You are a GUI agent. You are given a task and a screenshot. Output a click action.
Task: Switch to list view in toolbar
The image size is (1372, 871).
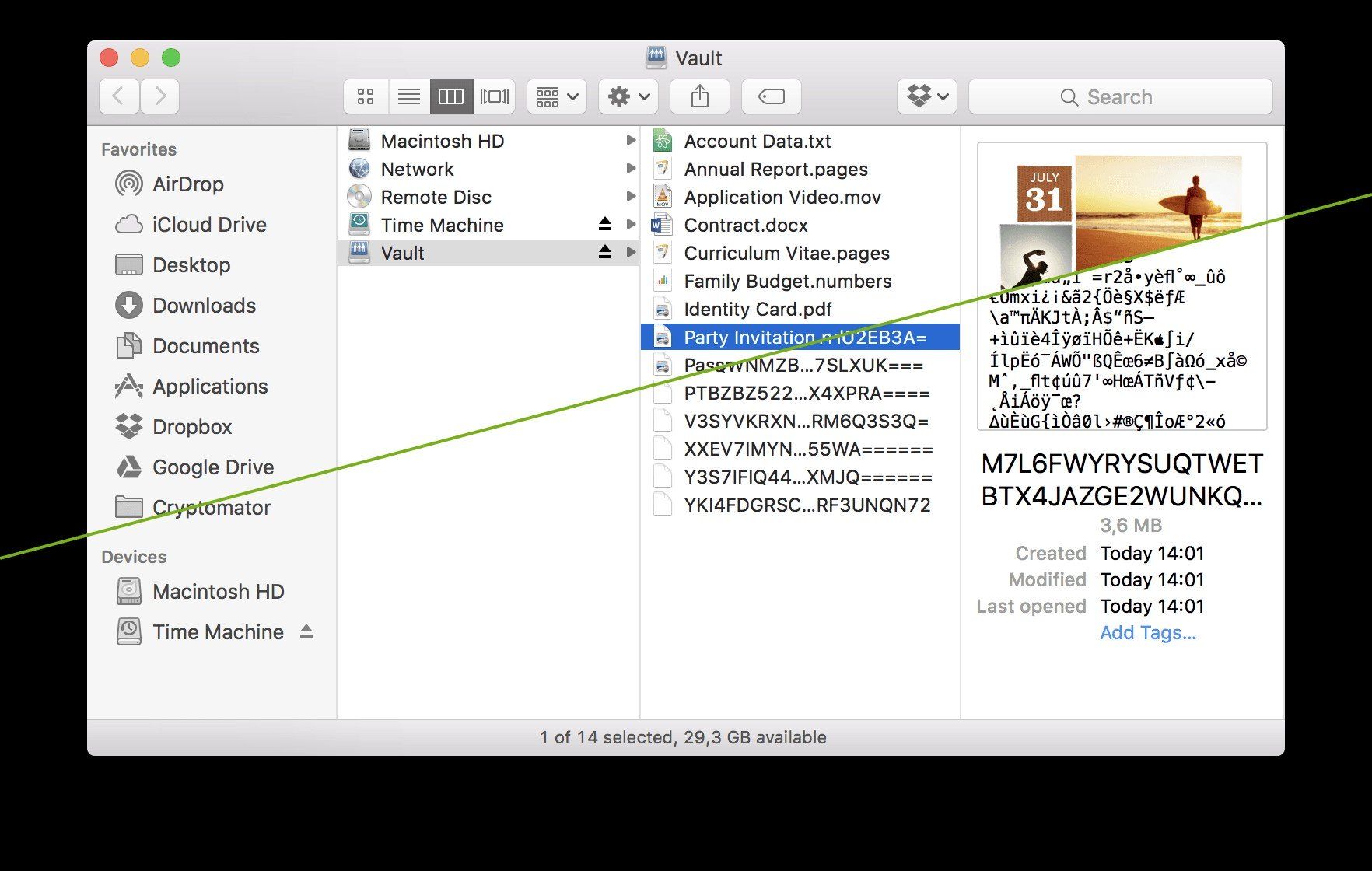tap(408, 96)
